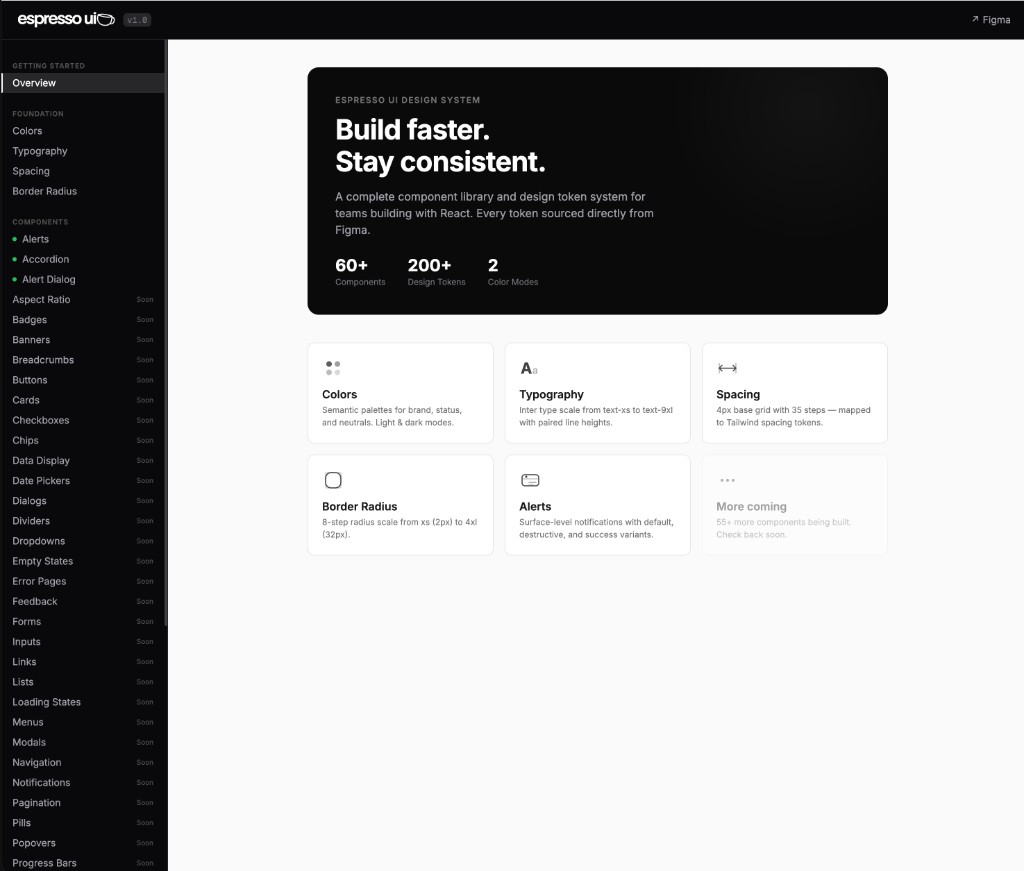1024x871 pixels.
Task: Open Typography in the sidebar
Action: coord(83,151)
